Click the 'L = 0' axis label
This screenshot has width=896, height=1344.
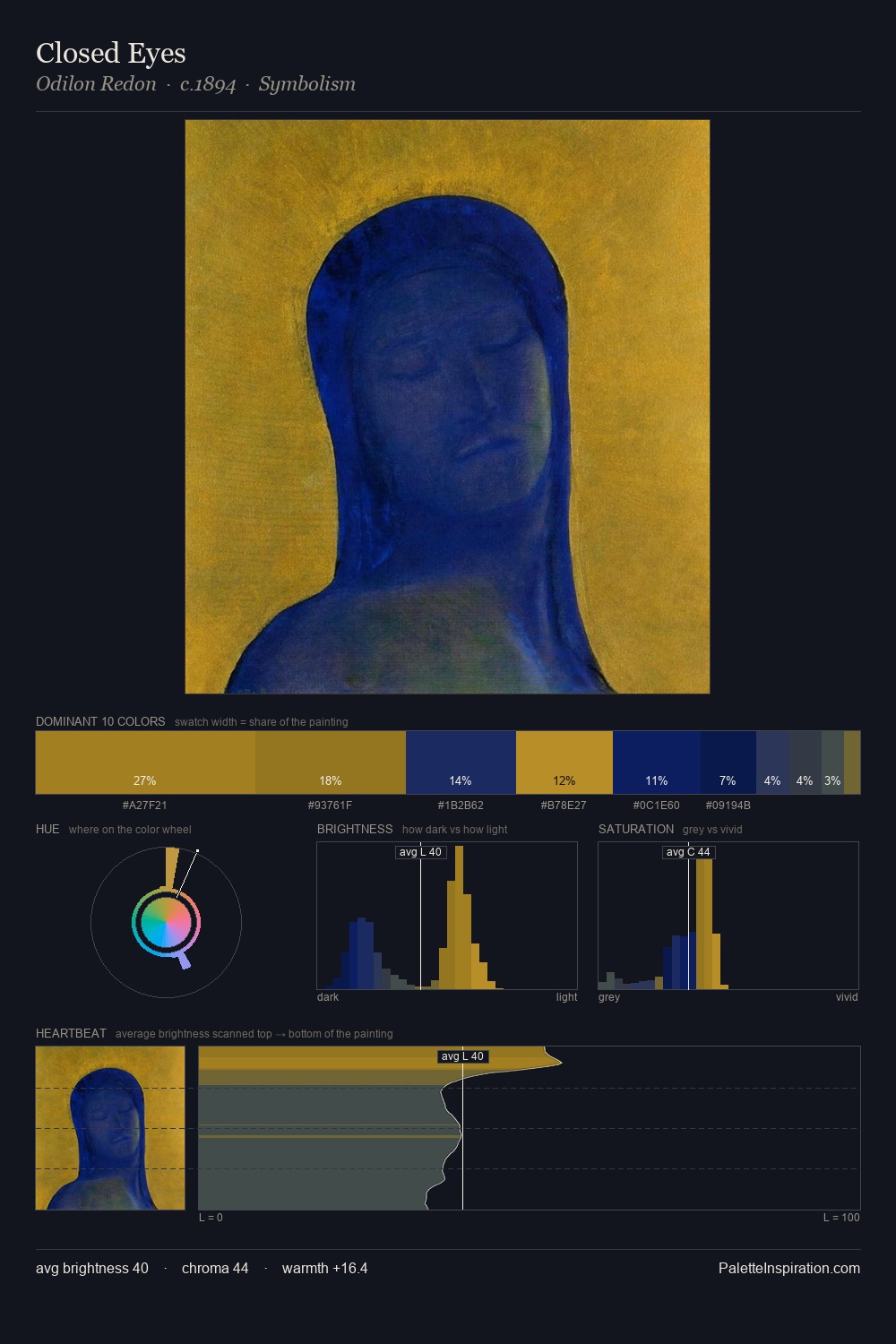coord(211,1218)
